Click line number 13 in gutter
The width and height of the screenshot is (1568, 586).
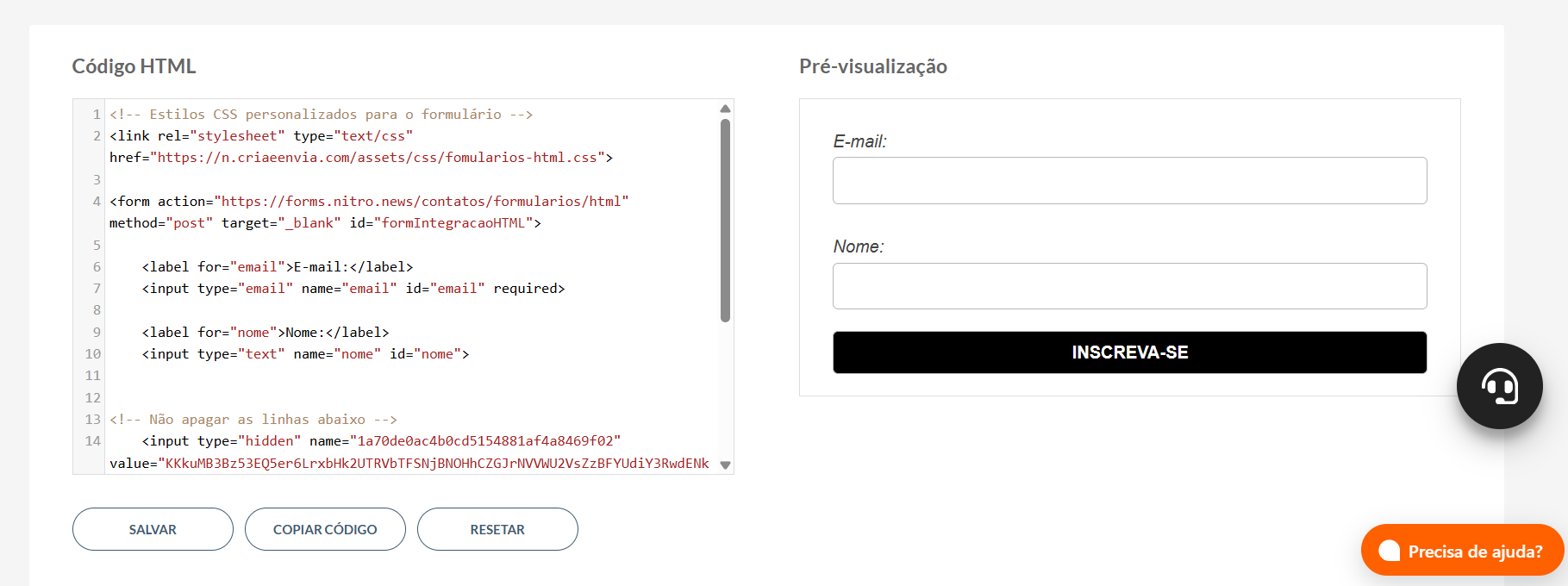[92, 420]
